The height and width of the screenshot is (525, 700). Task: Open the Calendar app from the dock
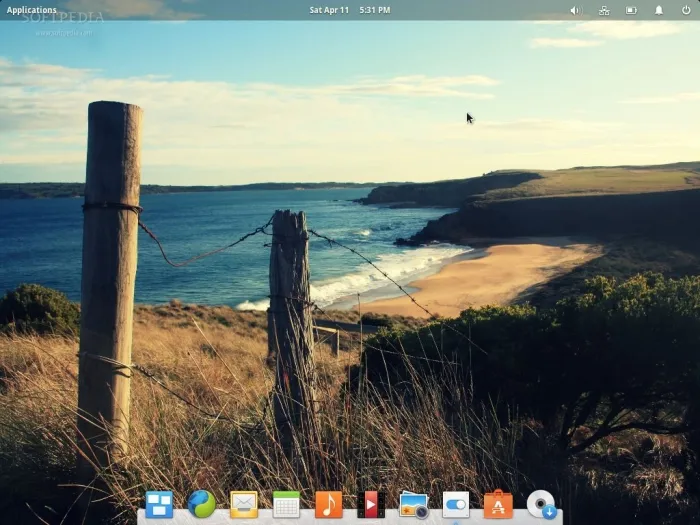click(286, 504)
